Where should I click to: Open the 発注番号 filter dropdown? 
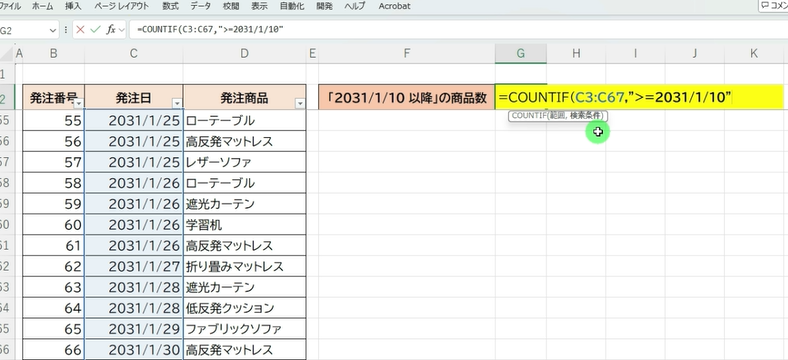pyautogui.click(x=78, y=104)
